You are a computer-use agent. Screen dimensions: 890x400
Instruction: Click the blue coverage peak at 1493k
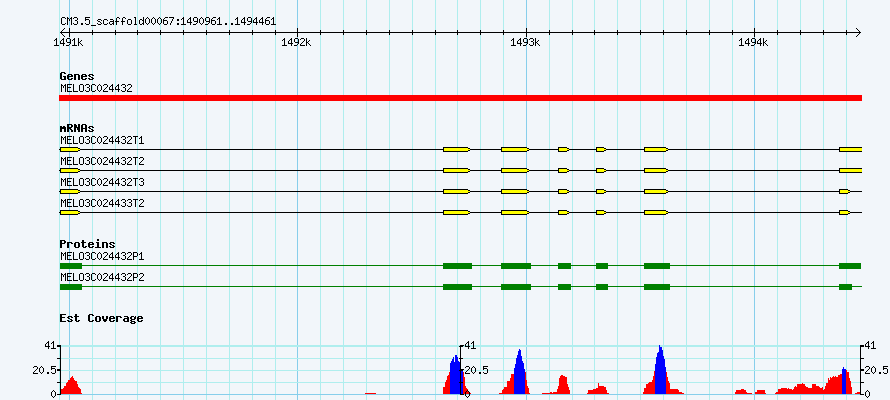(519, 373)
